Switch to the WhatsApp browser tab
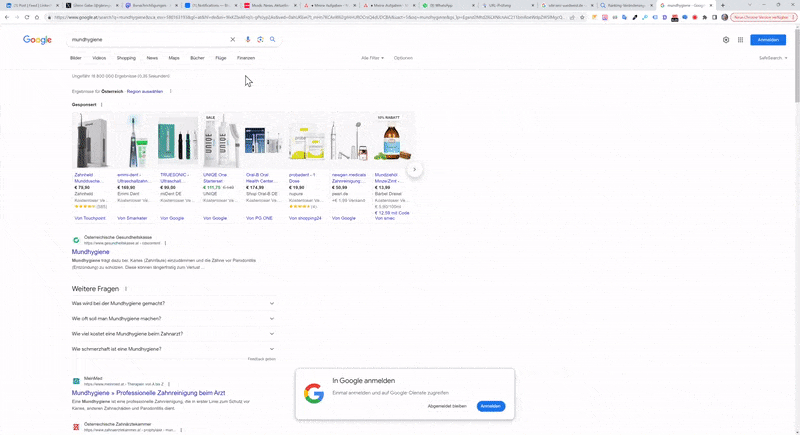Image resolution: width=800 pixels, height=435 pixels. pos(448,5)
